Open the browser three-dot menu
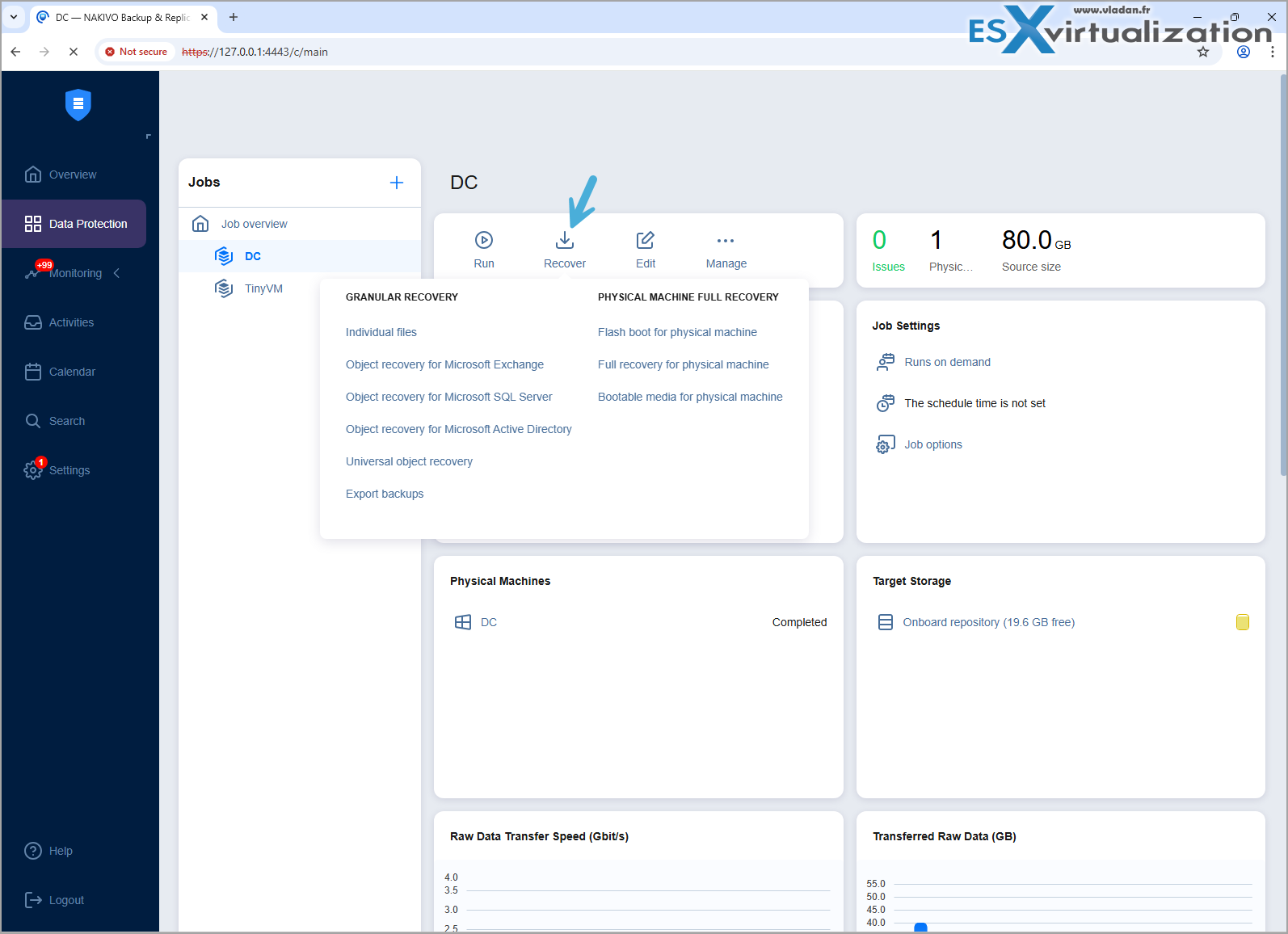 coord(1273,52)
